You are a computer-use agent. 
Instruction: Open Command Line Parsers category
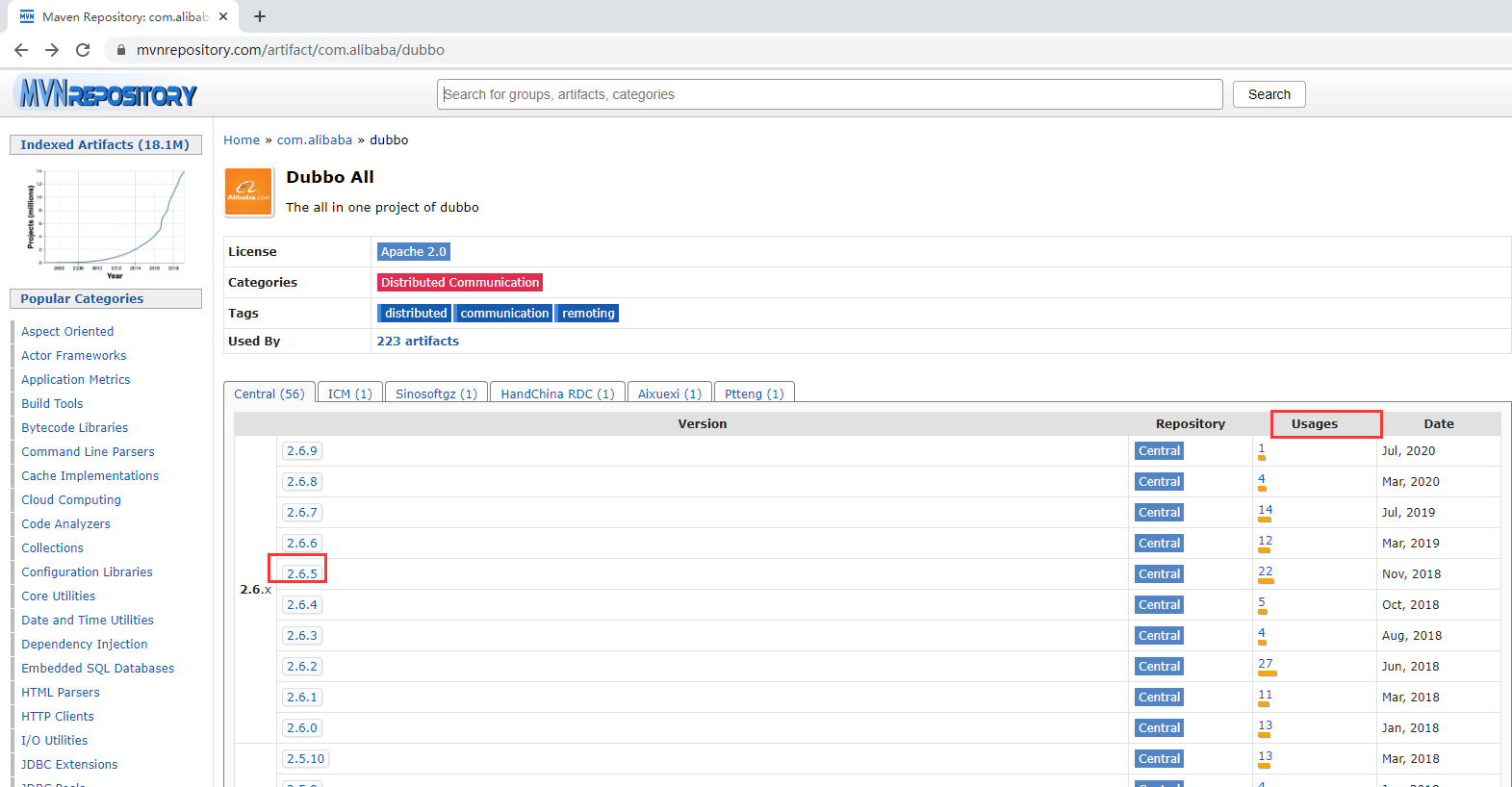(x=88, y=451)
